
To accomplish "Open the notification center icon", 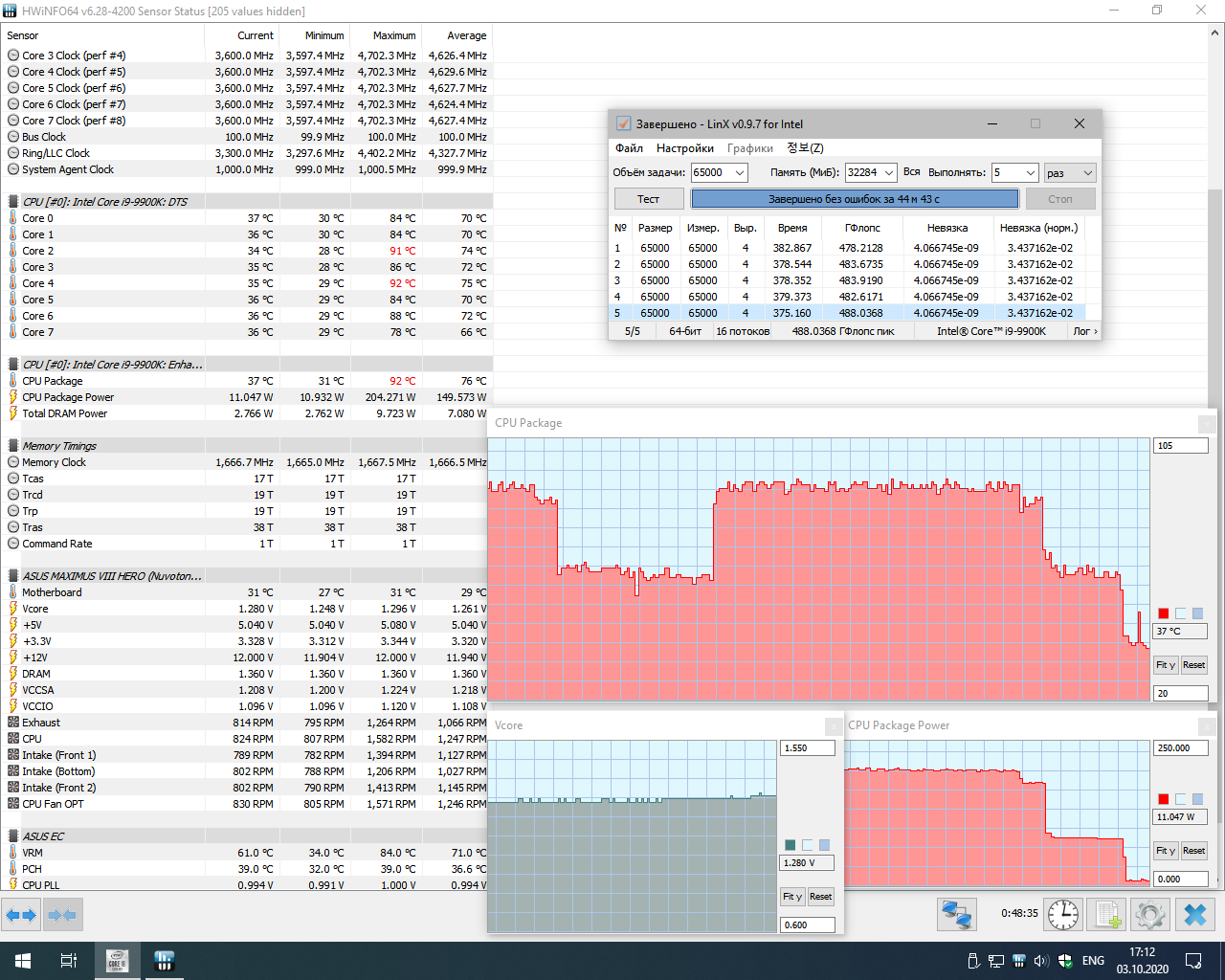I will pos(1193,961).
